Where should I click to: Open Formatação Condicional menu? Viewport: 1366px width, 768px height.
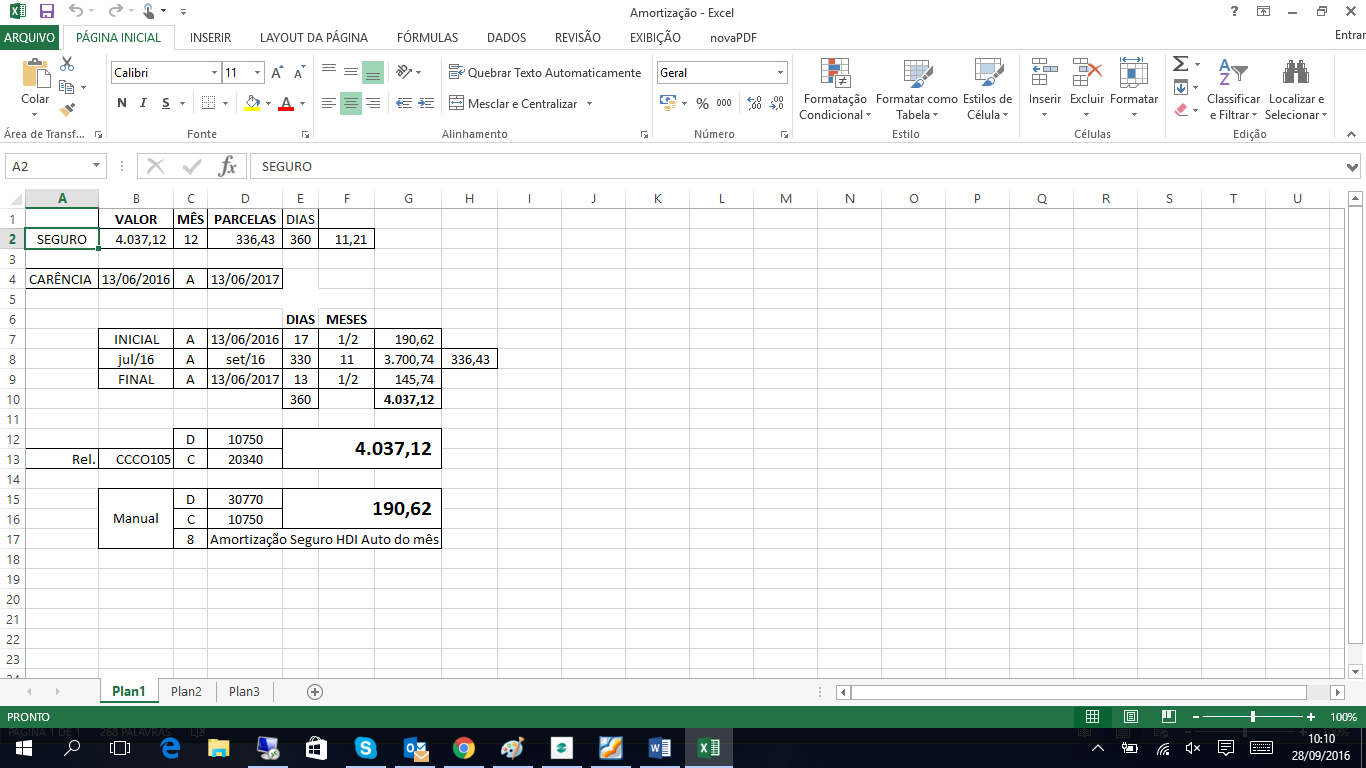coord(835,89)
